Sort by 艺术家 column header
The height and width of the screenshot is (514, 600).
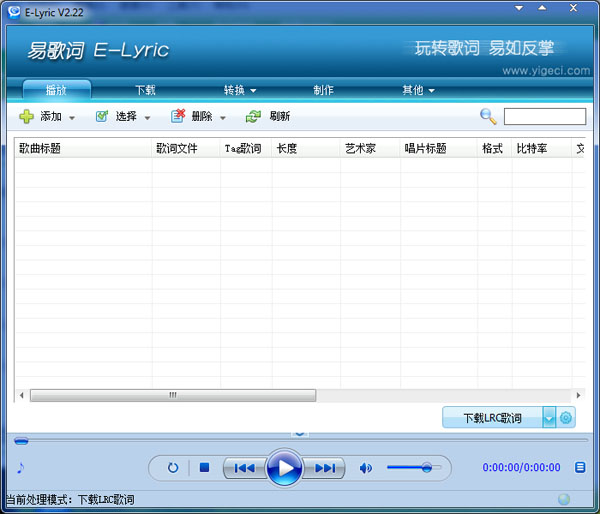pyautogui.click(x=370, y=148)
